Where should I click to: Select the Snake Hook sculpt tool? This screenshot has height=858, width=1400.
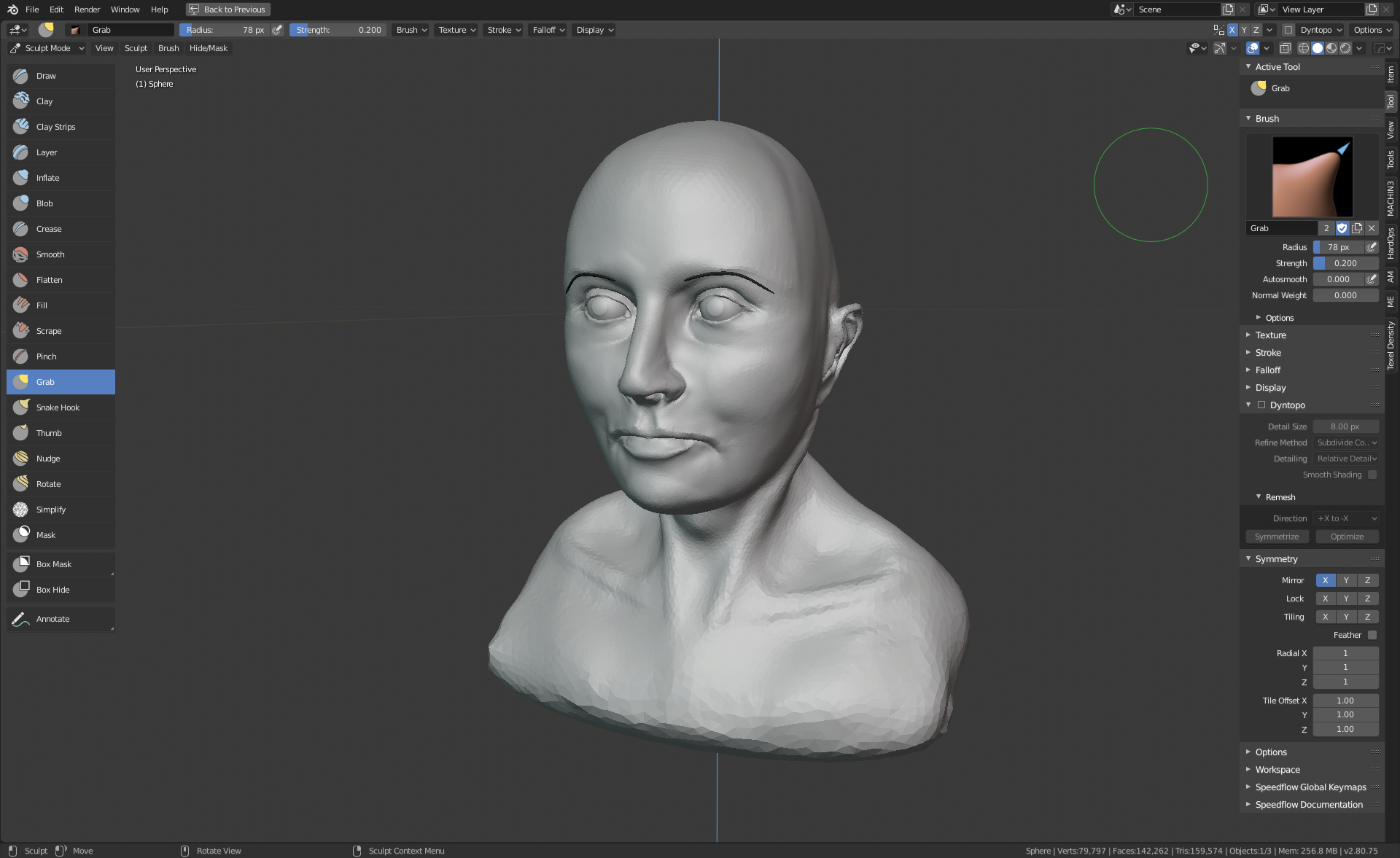(58, 407)
